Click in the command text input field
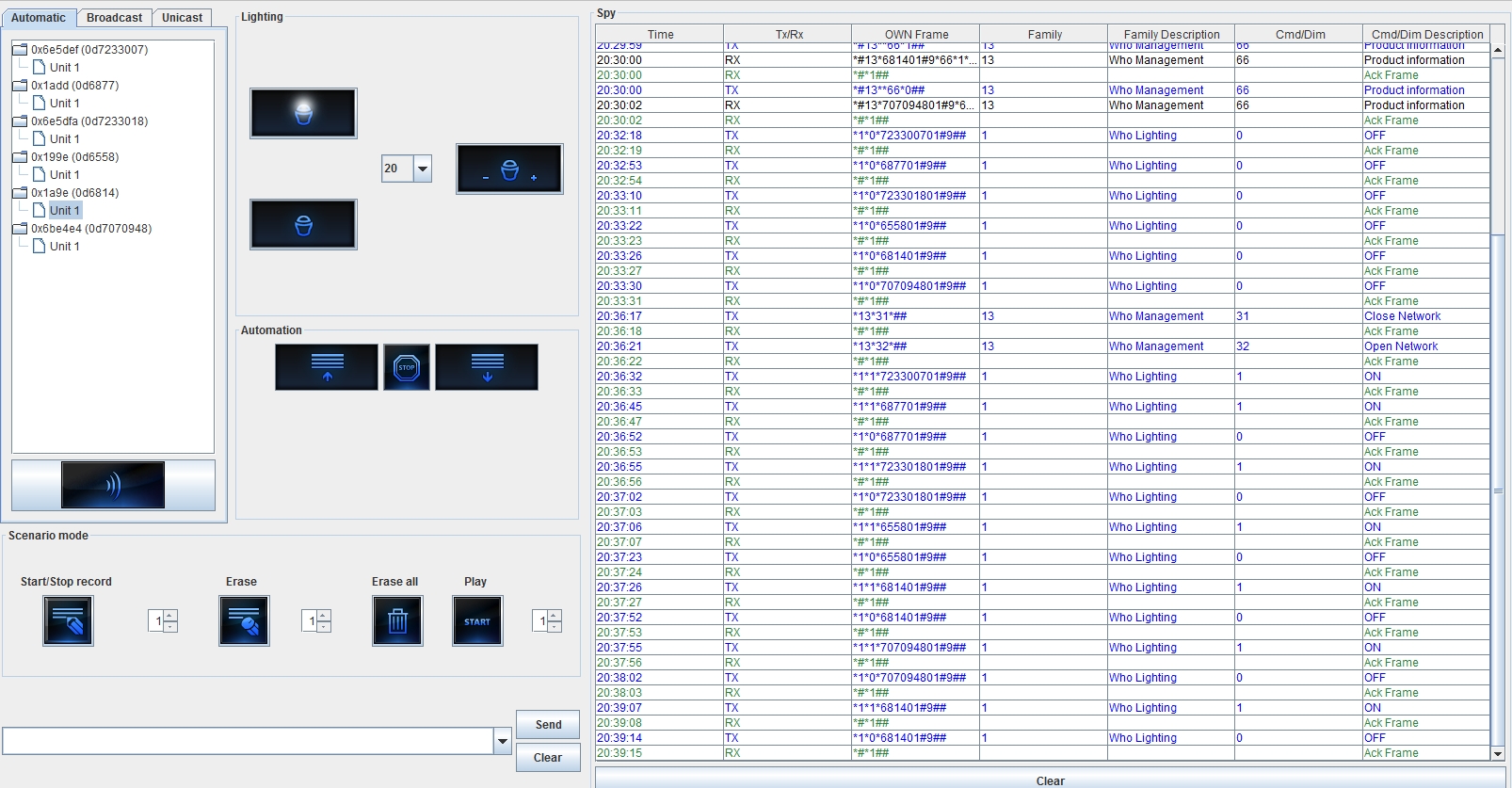The width and height of the screenshot is (1512, 788). (x=249, y=741)
